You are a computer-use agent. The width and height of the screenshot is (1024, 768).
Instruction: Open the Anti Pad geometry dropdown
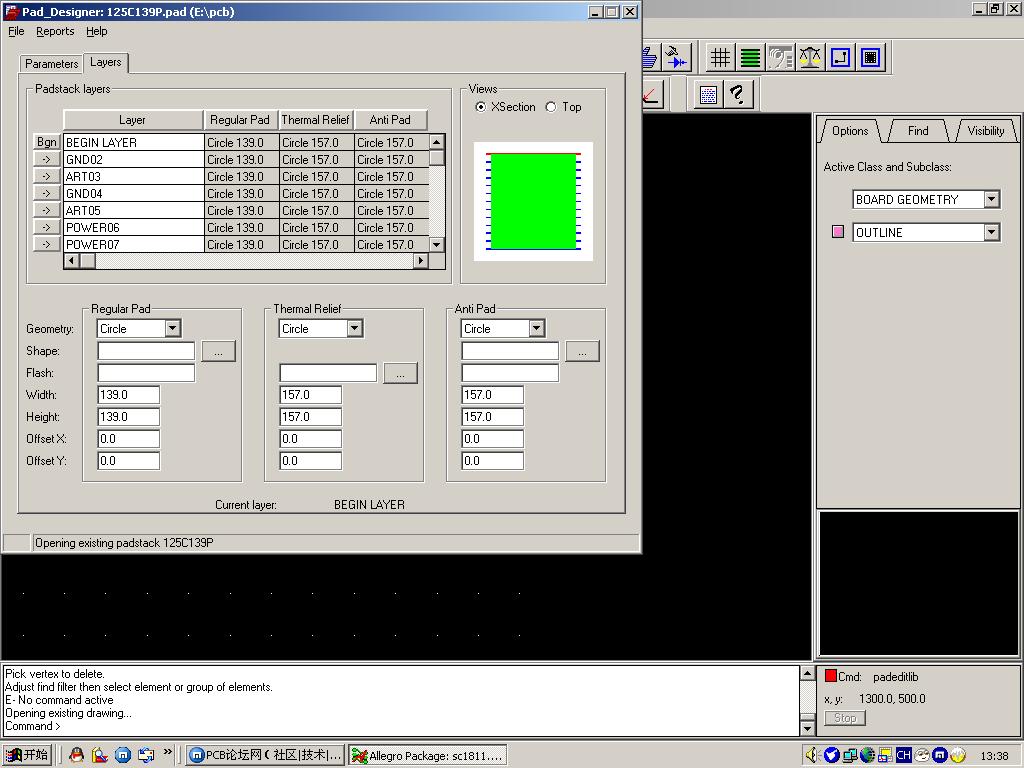coord(536,329)
